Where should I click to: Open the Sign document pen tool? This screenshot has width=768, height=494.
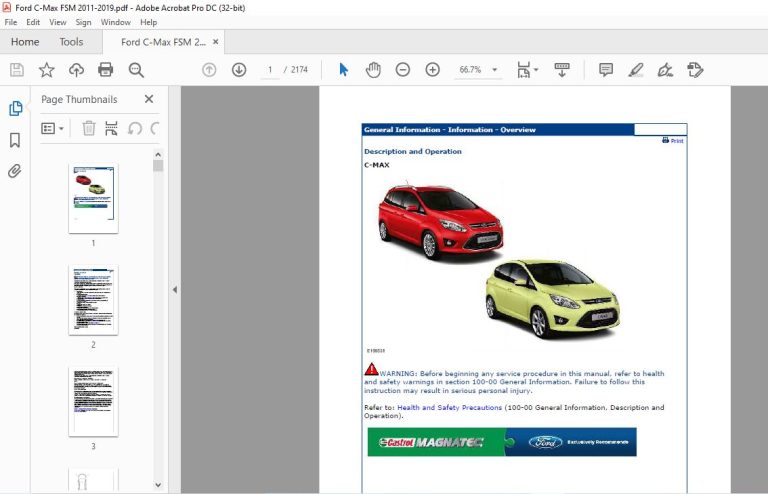665,70
